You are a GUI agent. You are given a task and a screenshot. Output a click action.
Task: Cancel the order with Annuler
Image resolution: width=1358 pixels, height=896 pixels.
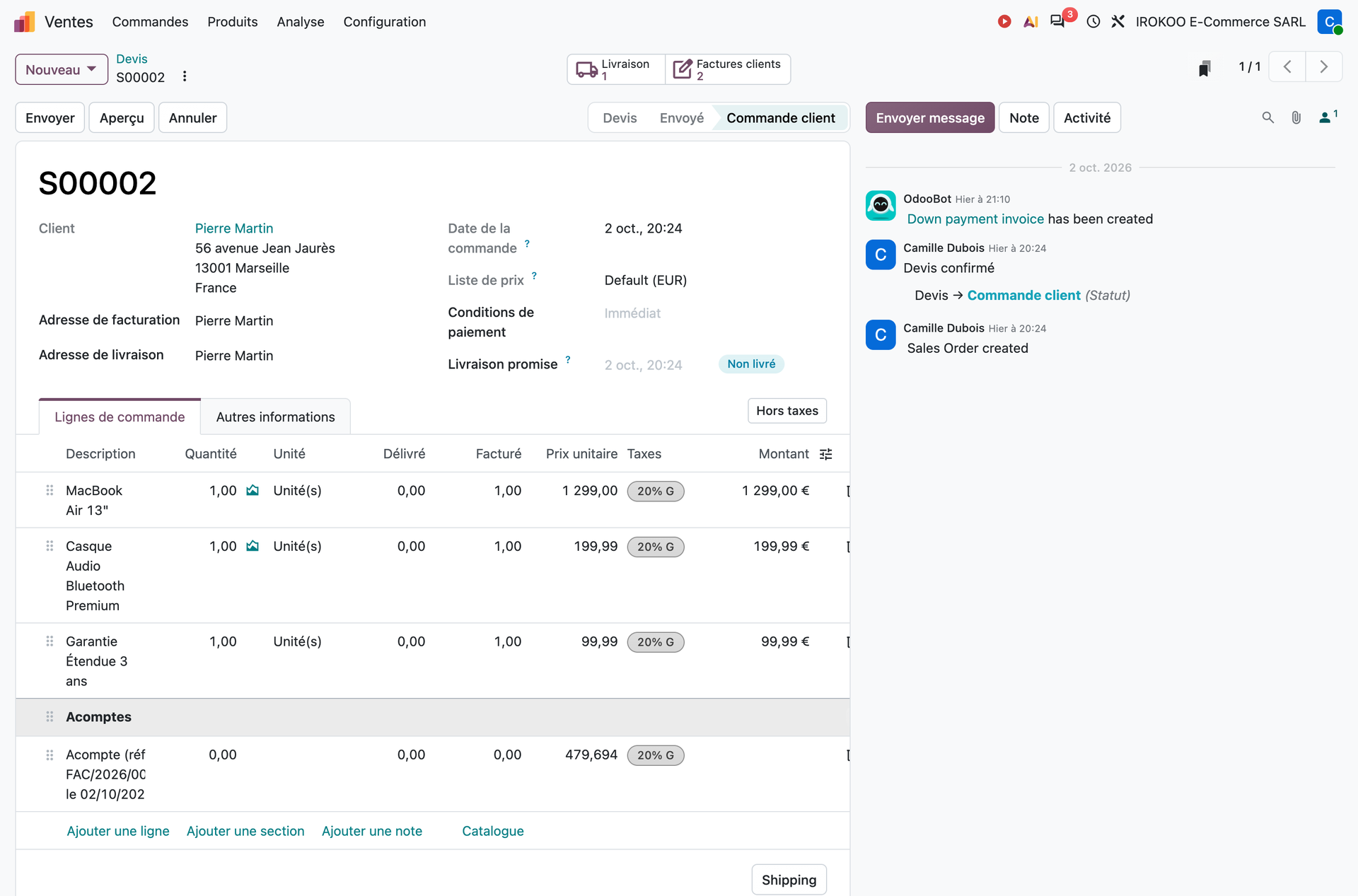(x=192, y=118)
